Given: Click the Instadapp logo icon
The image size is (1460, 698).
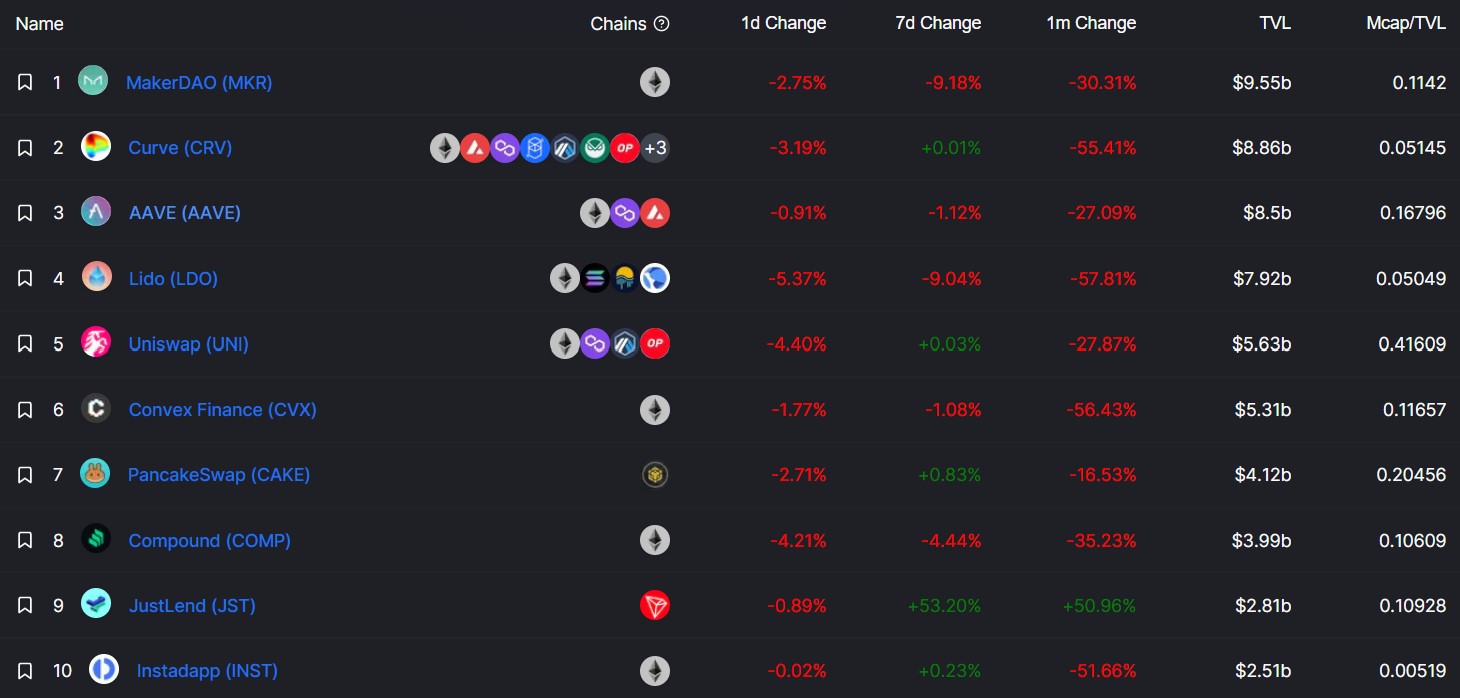Looking at the screenshot, I should [104, 670].
